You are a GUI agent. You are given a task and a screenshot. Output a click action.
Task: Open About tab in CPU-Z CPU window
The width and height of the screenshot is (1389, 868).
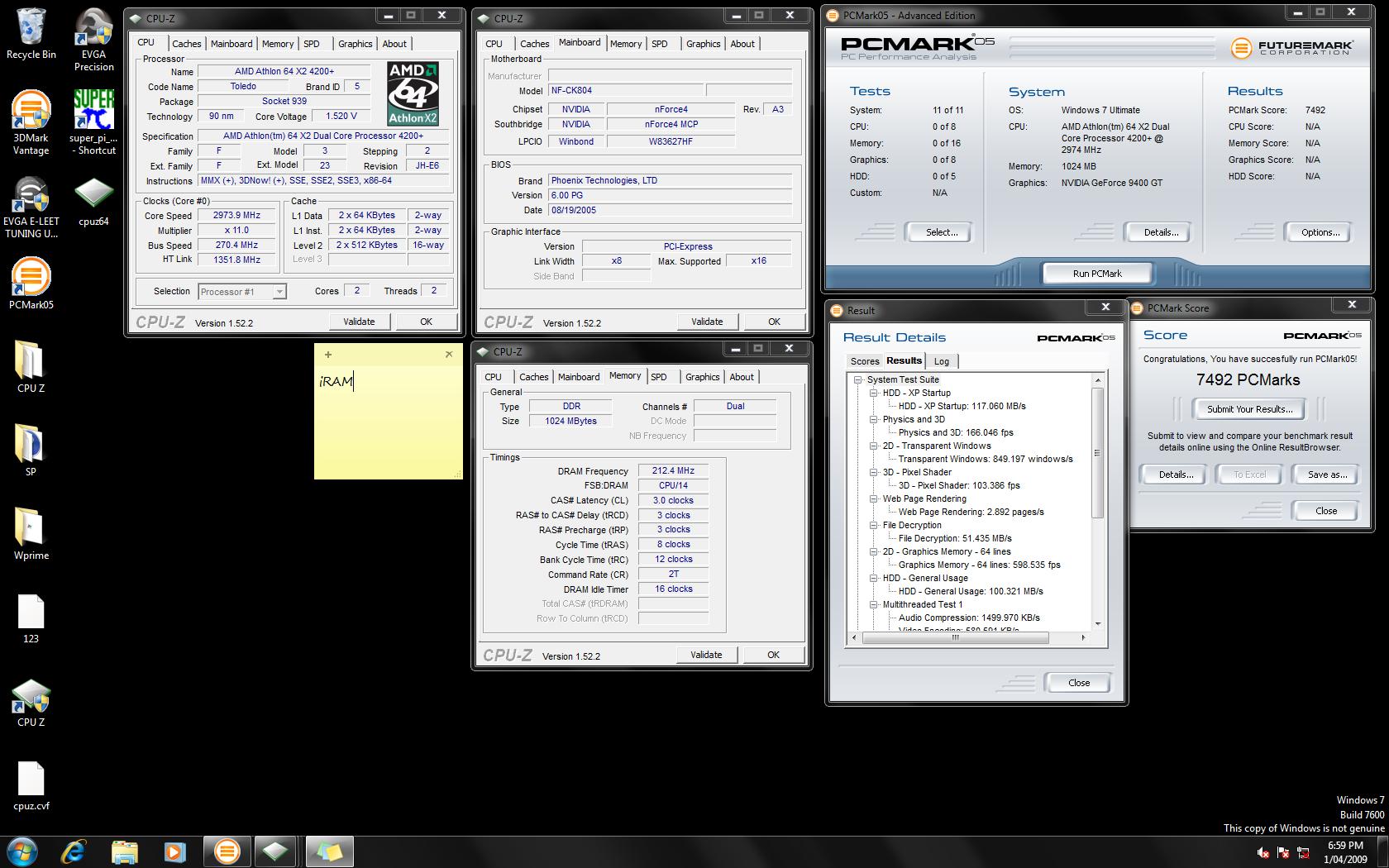pos(394,44)
